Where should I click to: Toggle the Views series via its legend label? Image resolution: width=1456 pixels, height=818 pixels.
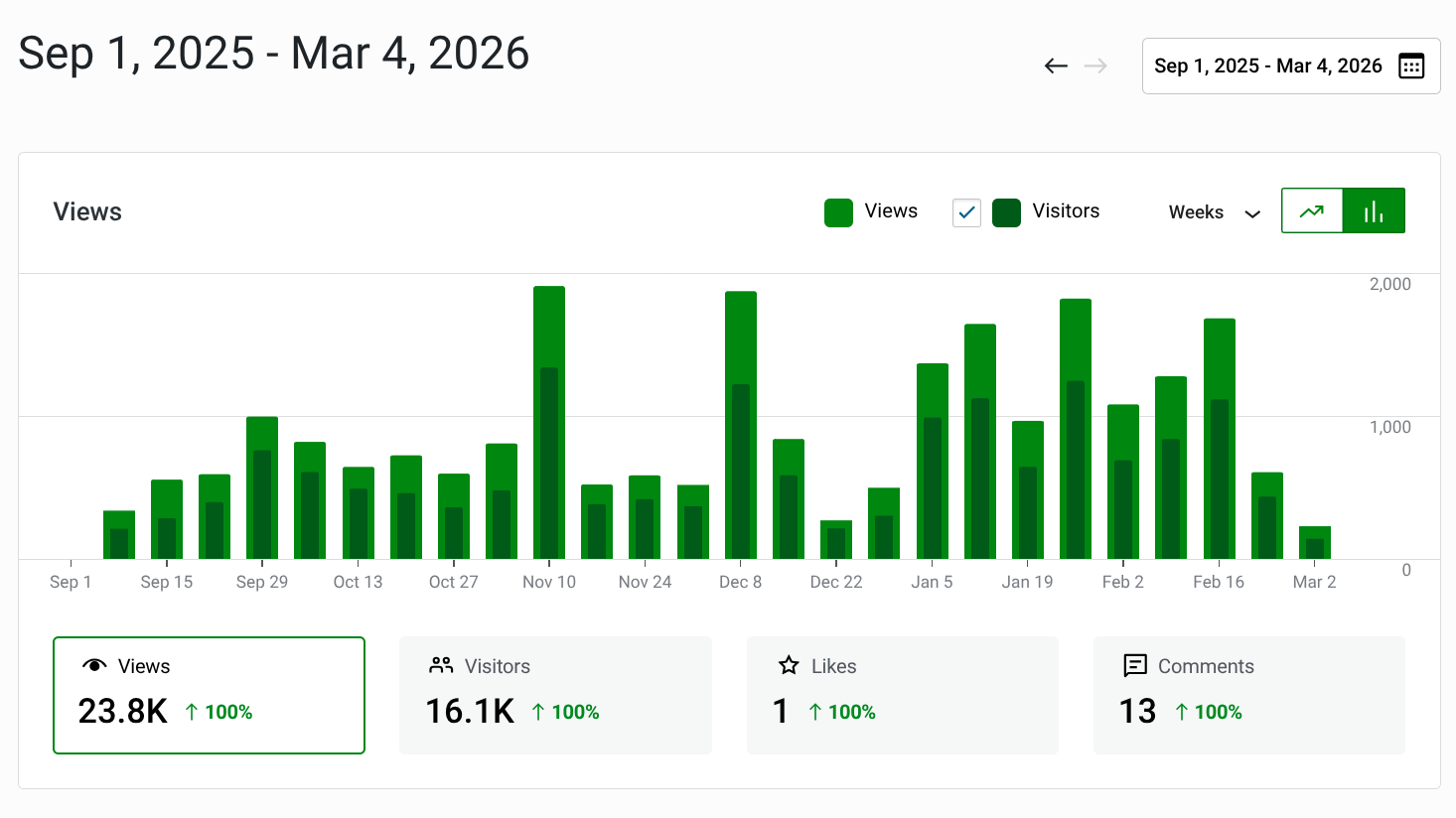[892, 210]
